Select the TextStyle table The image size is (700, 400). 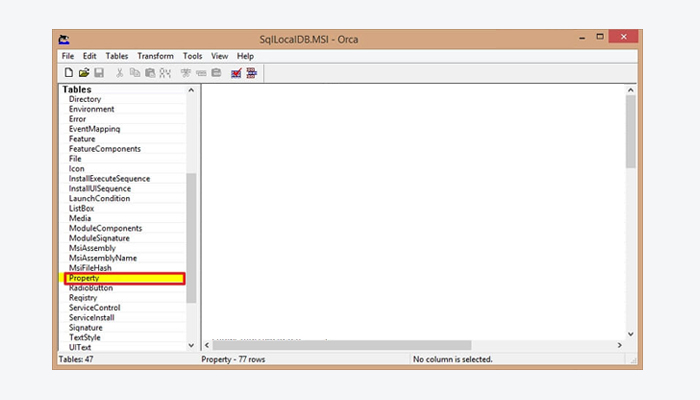coord(84,338)
